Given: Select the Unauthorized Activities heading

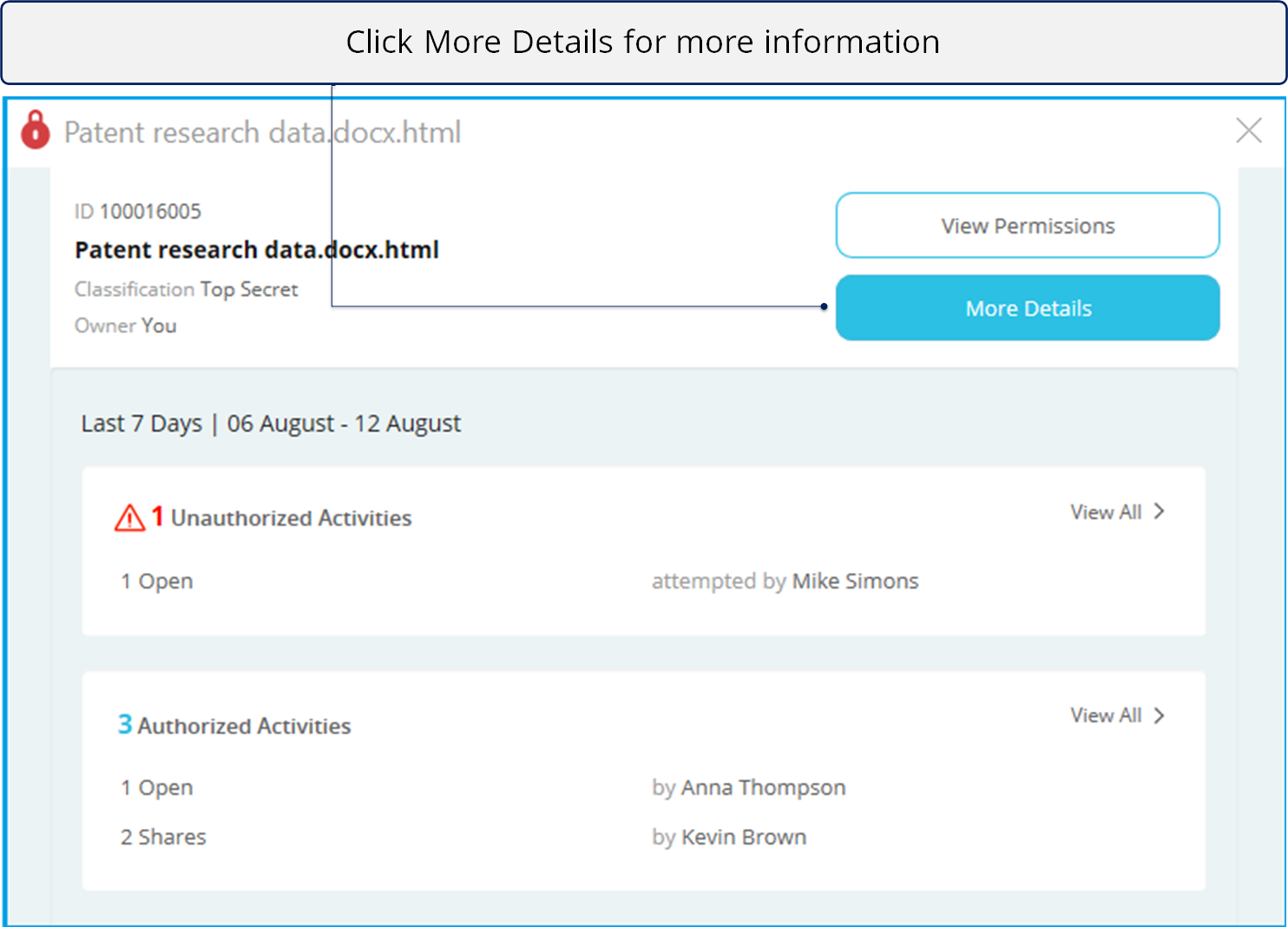Looking at the screenshot, I should (291, 518).
